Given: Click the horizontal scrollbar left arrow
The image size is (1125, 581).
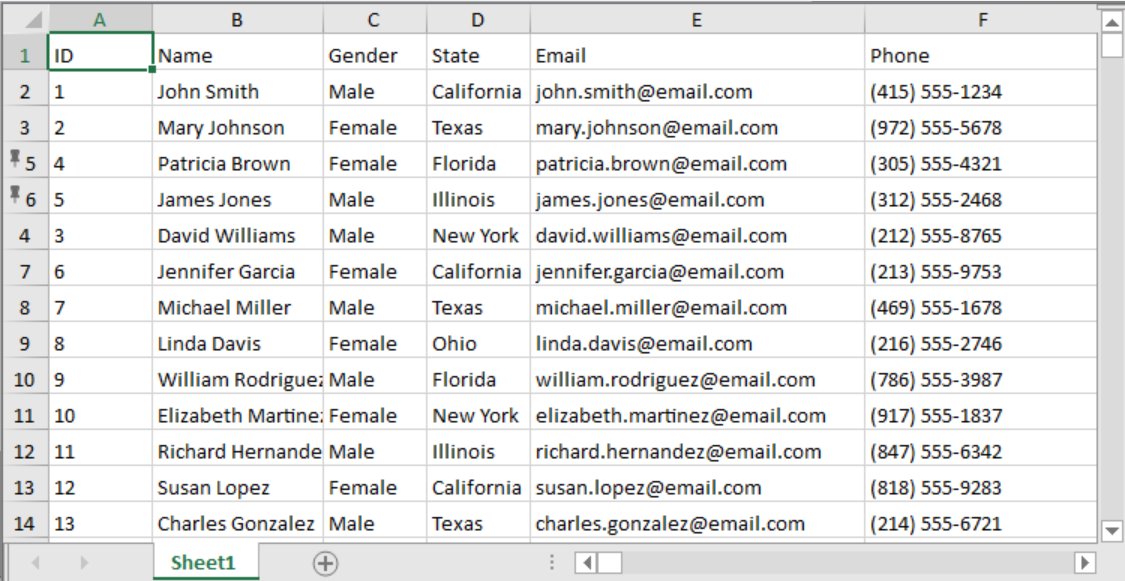Looking at the screenshot, I should tap(588, 564).
